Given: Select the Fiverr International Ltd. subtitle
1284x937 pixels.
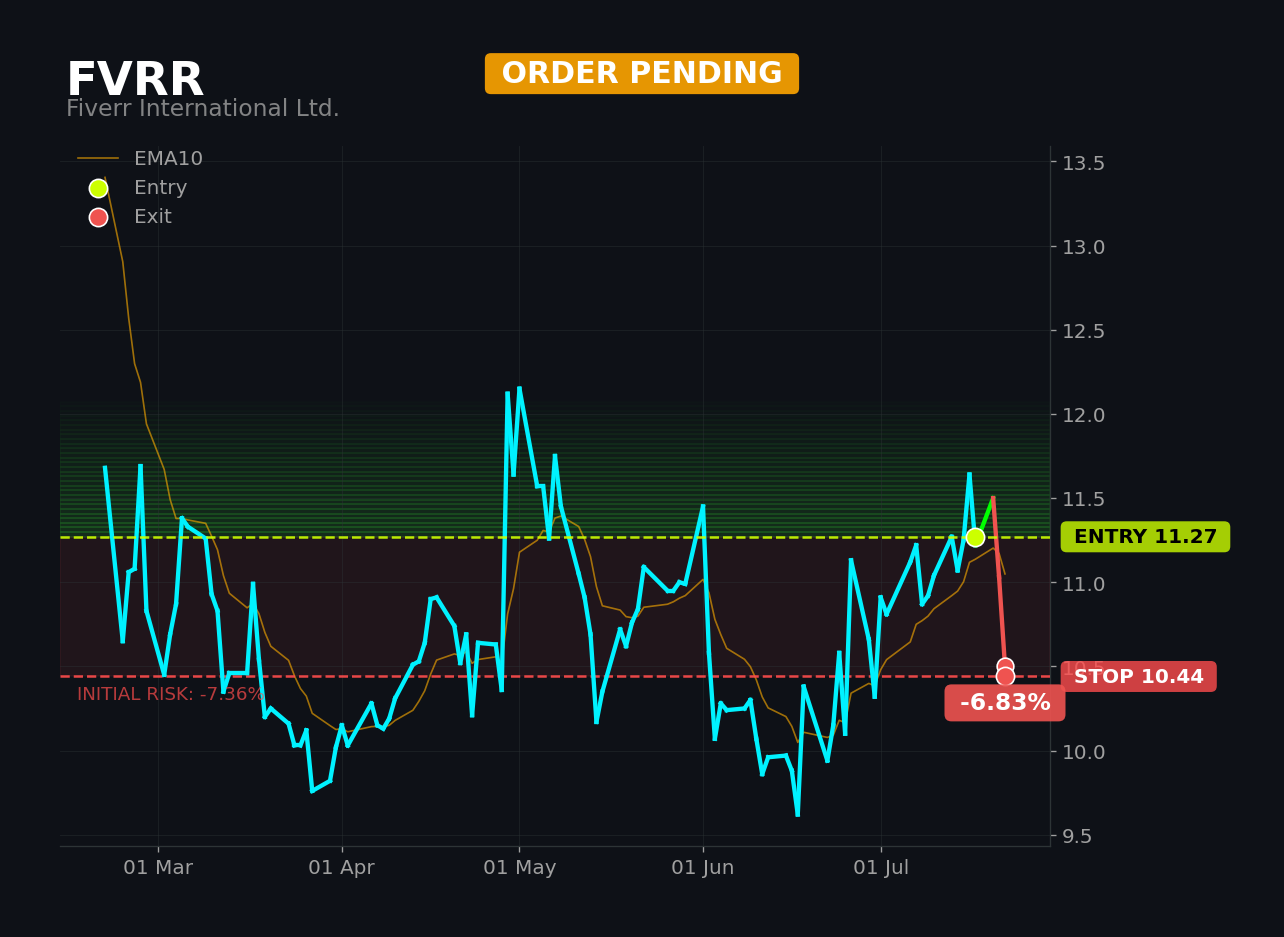Looking at the screenshot, I should 203,109.
